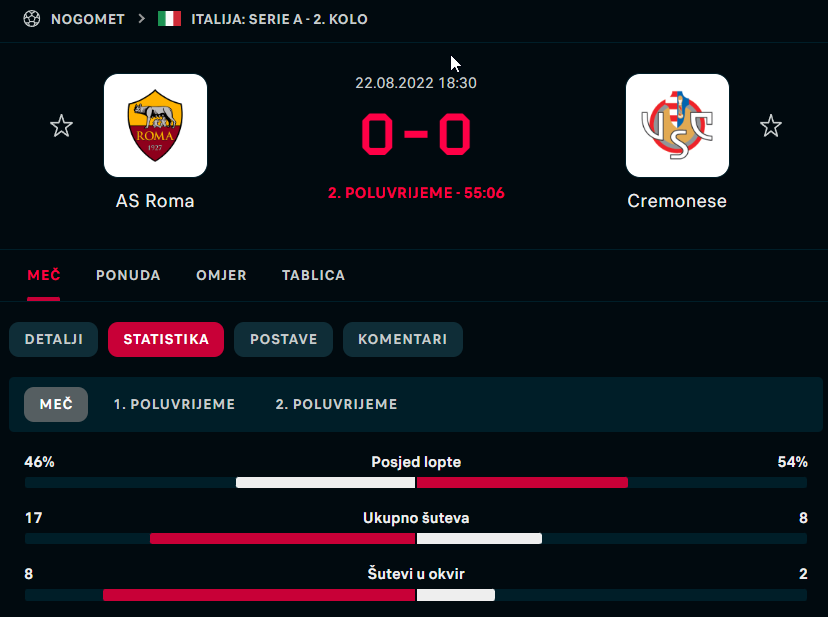Viewport: 828px width, 617px height.
Task: Click the Posjed lopte possession bar
Action: tap(416, 482)
